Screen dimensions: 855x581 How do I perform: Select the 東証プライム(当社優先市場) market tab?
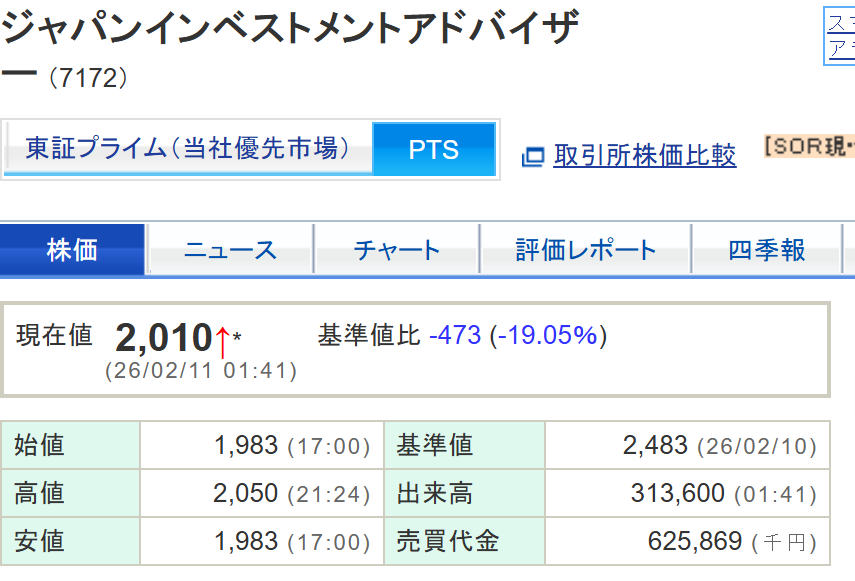(x=188, y=149)
